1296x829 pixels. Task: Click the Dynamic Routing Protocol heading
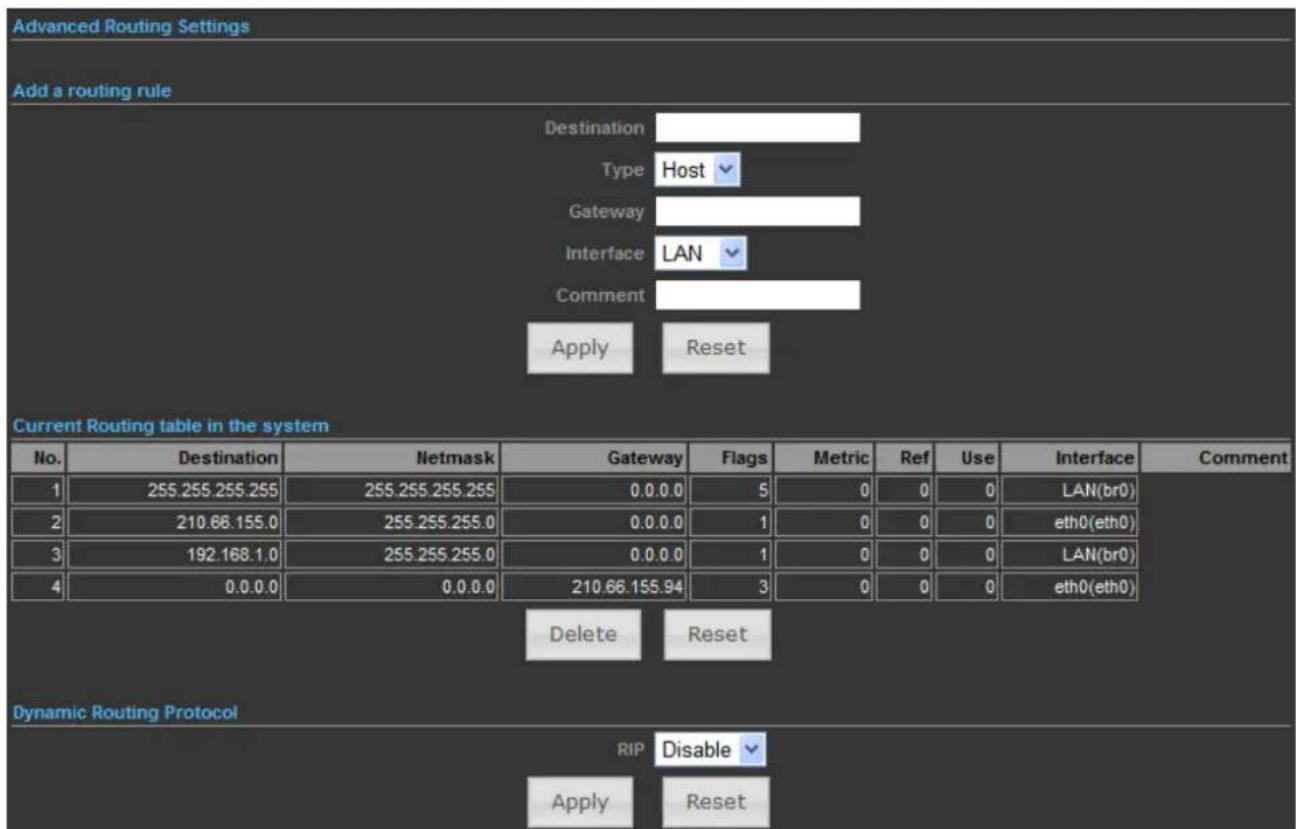(x=125, y=713)
